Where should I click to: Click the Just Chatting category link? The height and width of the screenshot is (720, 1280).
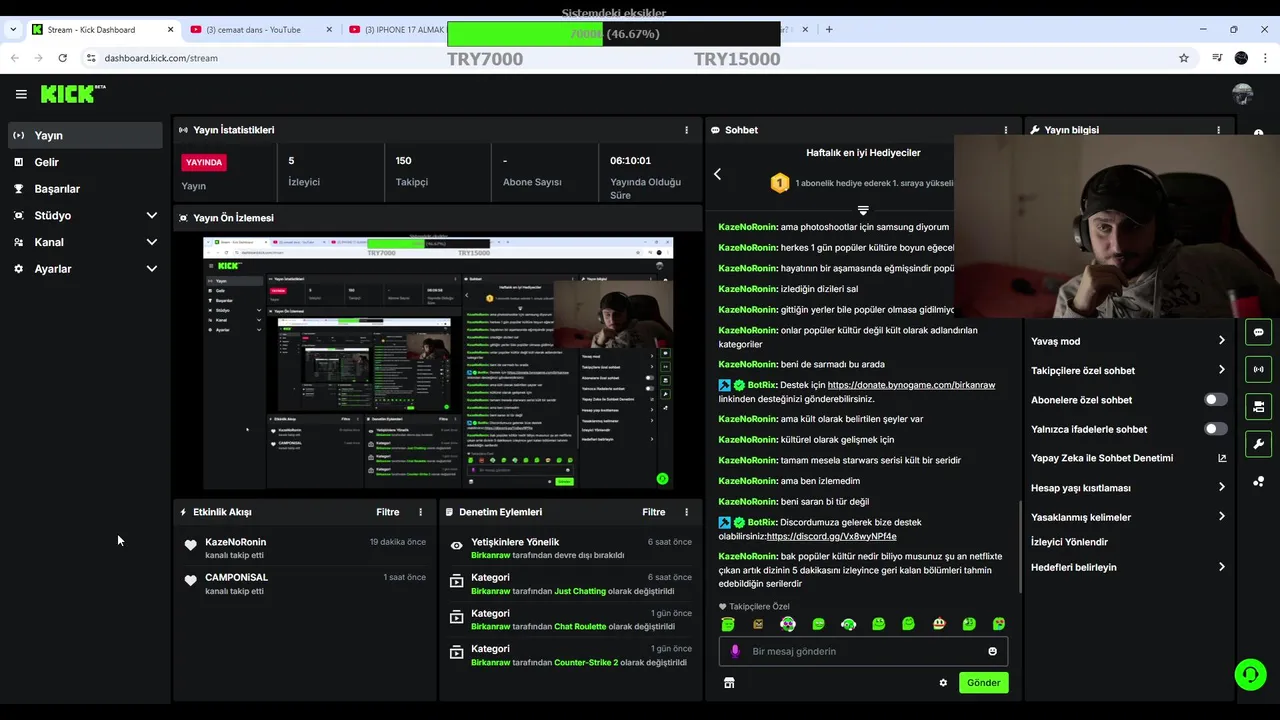click(580, 591)
